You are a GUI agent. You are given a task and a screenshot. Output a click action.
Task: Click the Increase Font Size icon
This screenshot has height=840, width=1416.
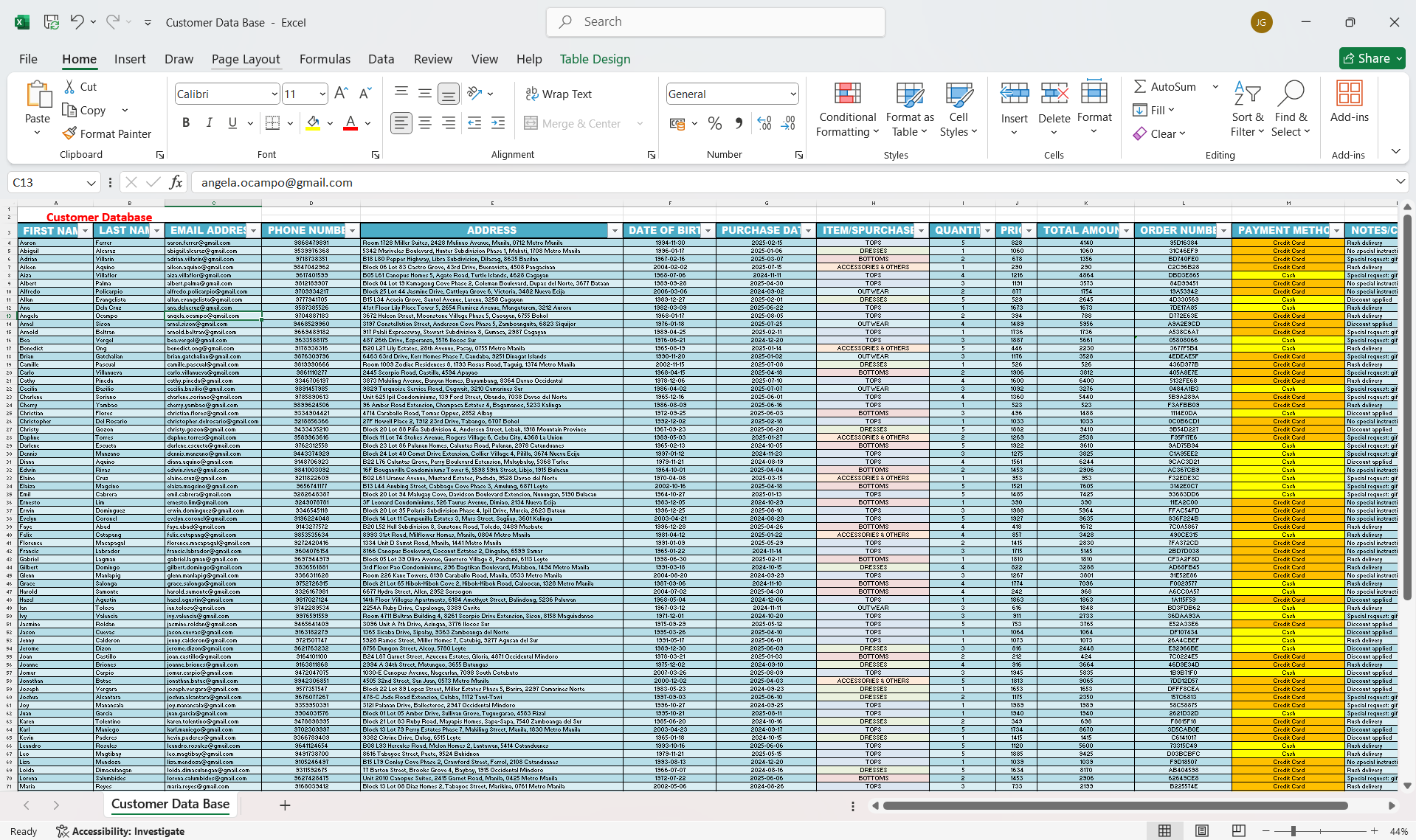pos(340,94)
